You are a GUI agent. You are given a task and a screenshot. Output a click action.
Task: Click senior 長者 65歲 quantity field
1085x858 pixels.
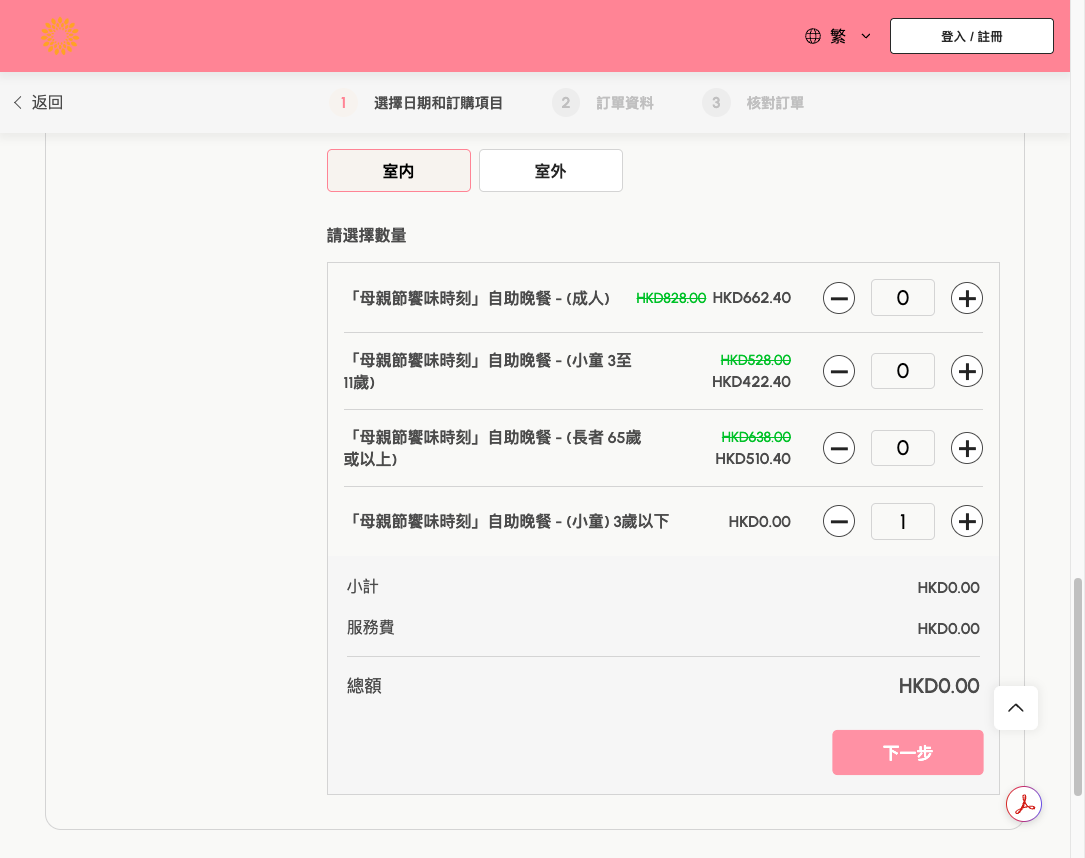pos(902,448)
